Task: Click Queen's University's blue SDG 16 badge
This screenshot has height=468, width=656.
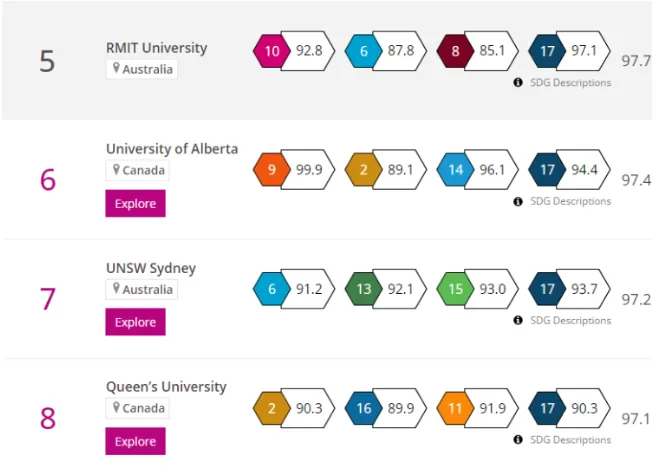Action: (x=363, y=407)
